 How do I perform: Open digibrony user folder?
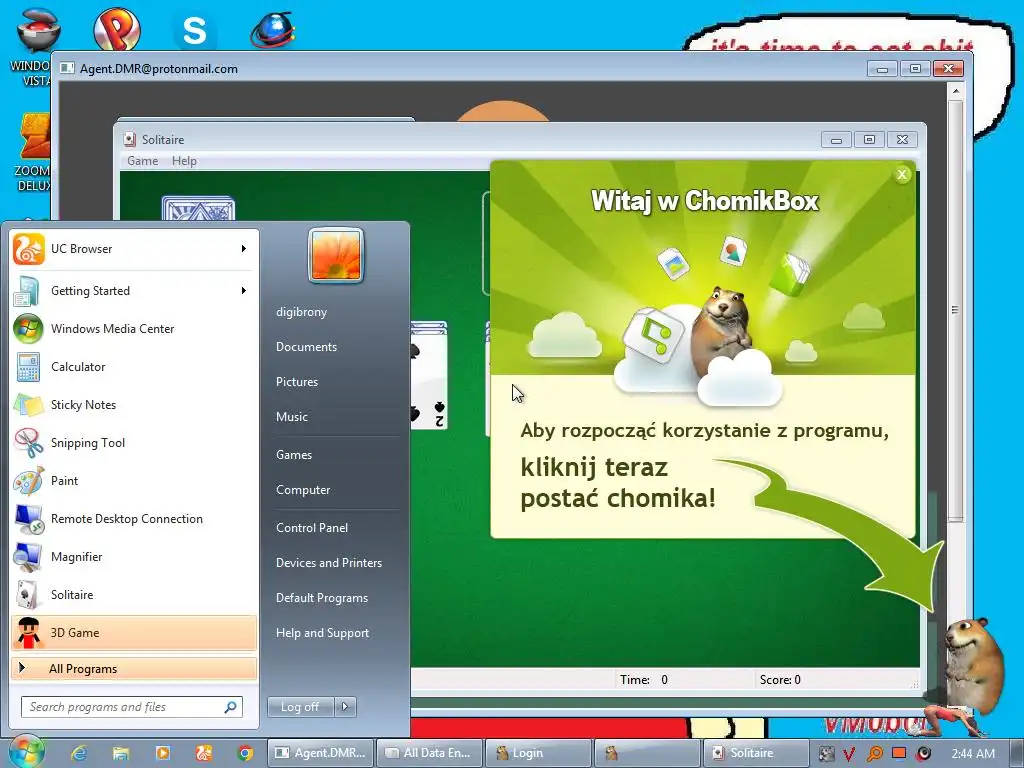[x=302, y=312]
